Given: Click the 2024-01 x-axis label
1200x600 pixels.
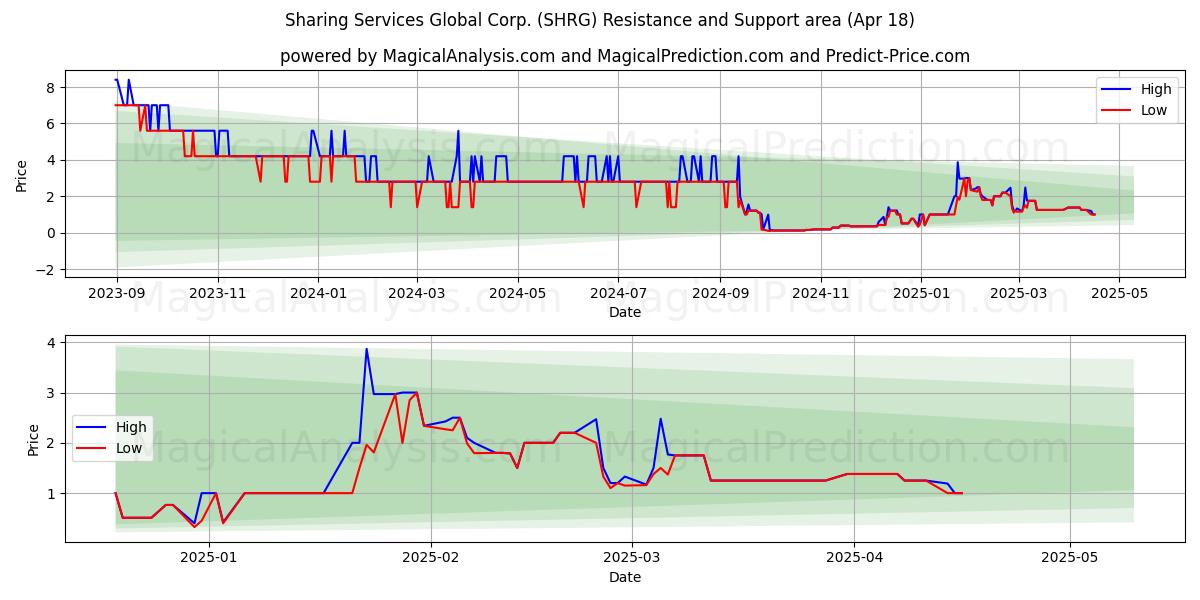Looking at the screenshot, I should 318,296.
